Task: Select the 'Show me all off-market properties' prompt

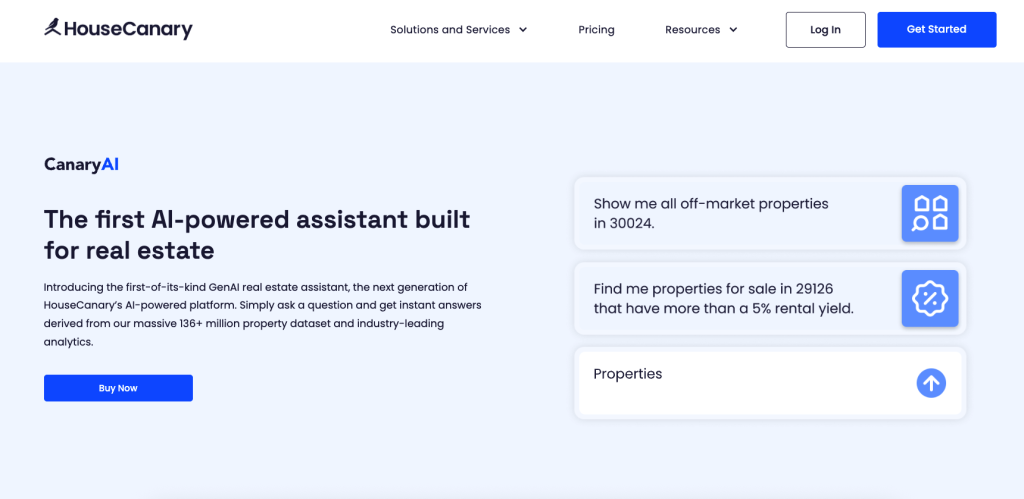Action: point(770,213)
